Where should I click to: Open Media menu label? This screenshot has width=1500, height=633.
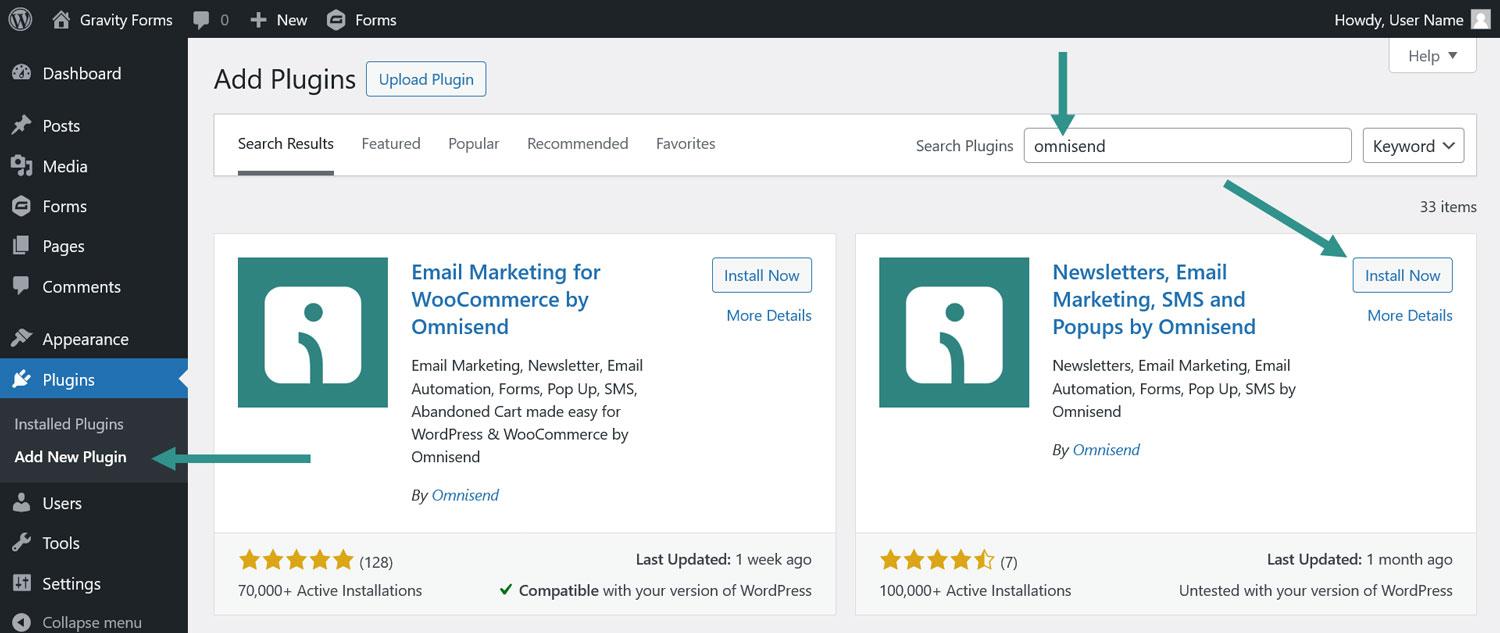click(x=65, y=166)
